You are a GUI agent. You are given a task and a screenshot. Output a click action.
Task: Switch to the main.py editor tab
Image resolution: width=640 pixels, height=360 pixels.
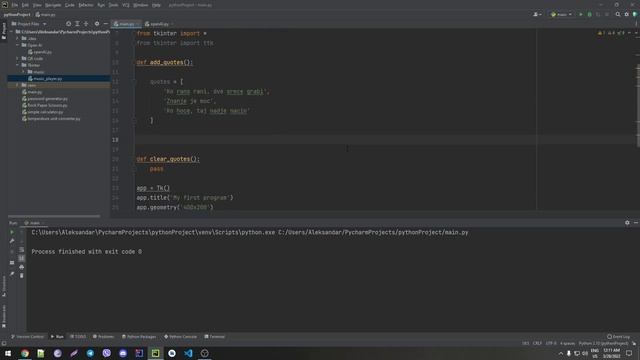[126, 24]
